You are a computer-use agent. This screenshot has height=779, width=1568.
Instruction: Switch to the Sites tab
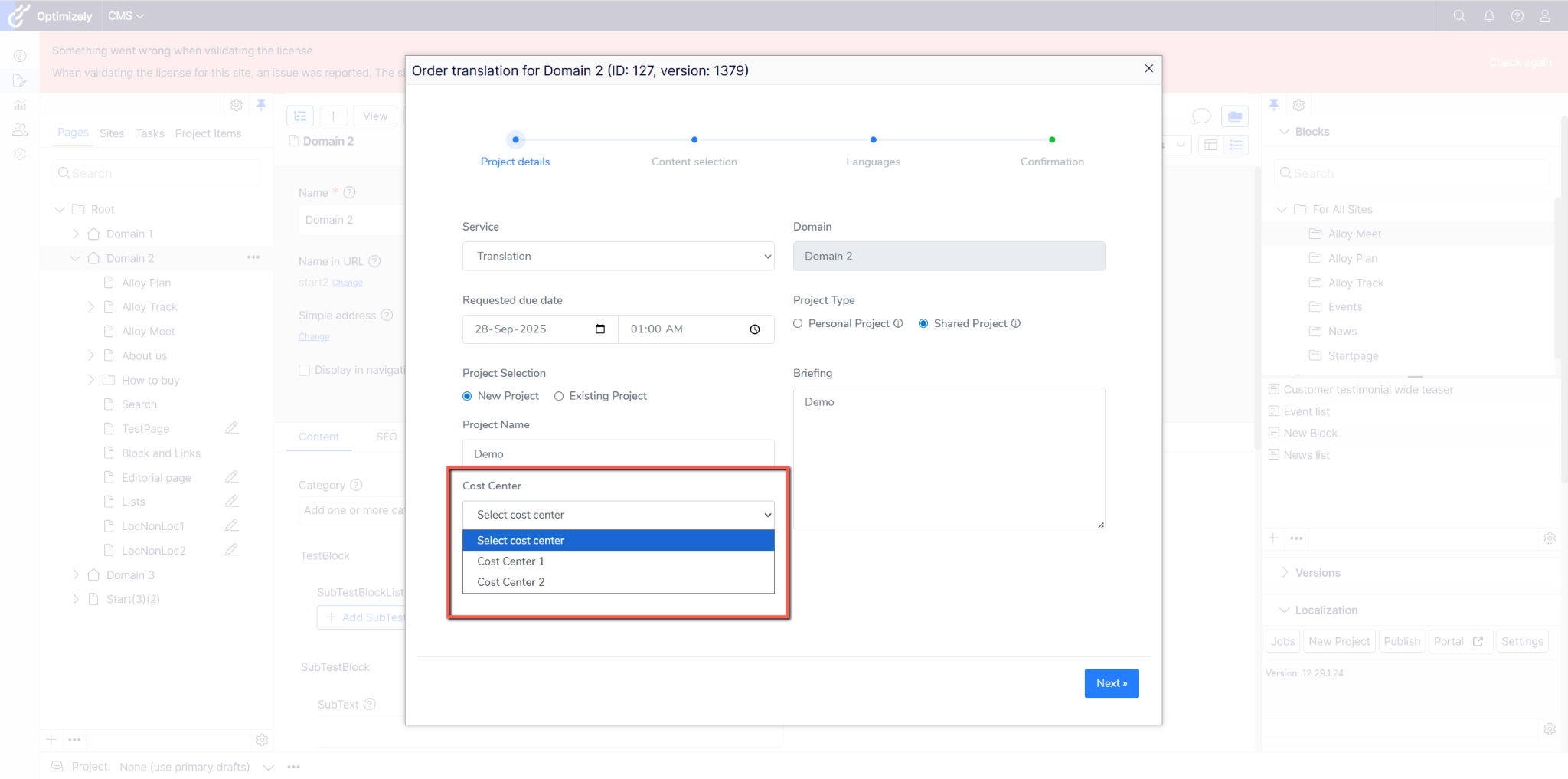(x=112, y=133)
